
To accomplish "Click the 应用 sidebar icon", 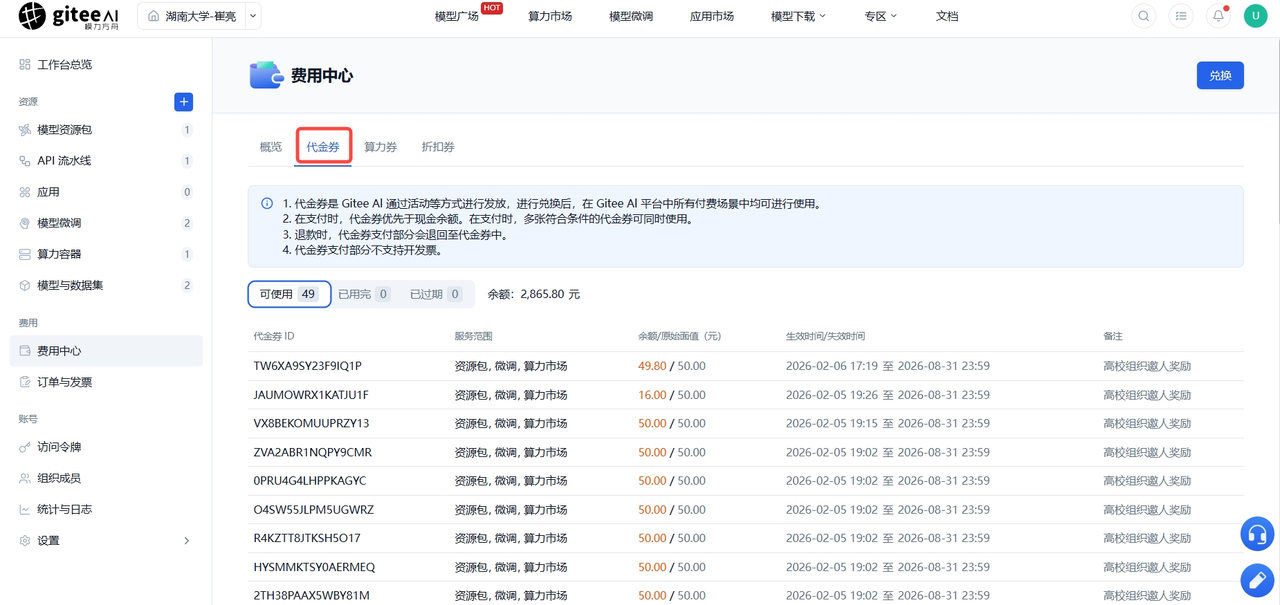I will click(25, 192).
